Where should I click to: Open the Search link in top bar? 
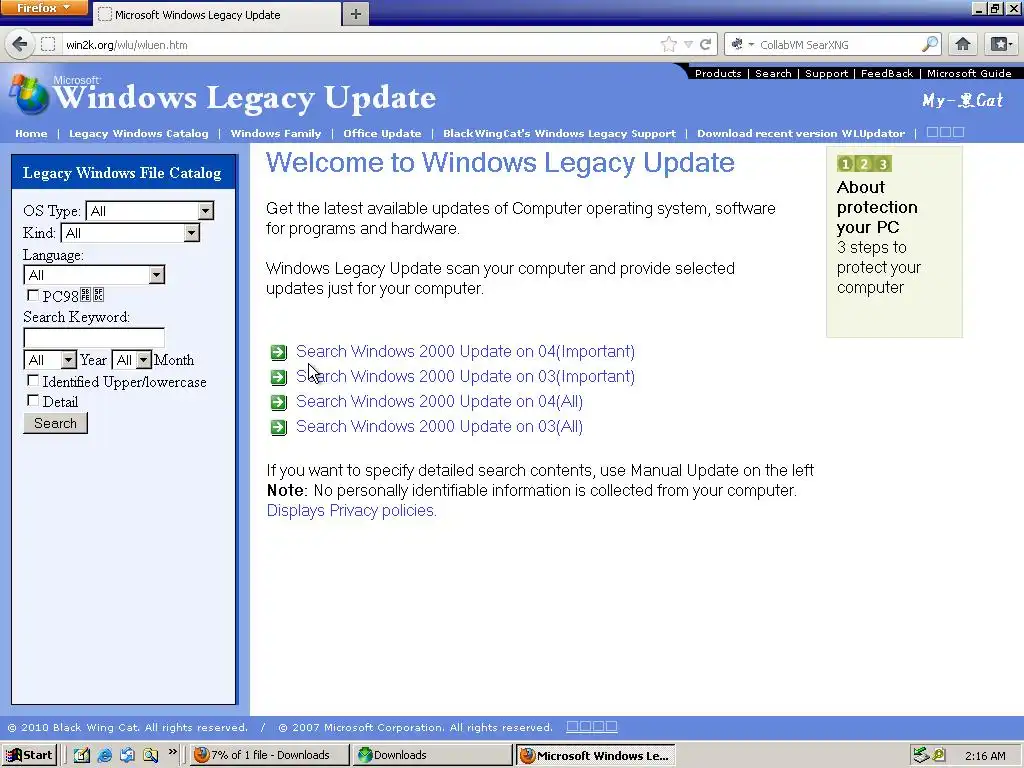tap(773, 73)
